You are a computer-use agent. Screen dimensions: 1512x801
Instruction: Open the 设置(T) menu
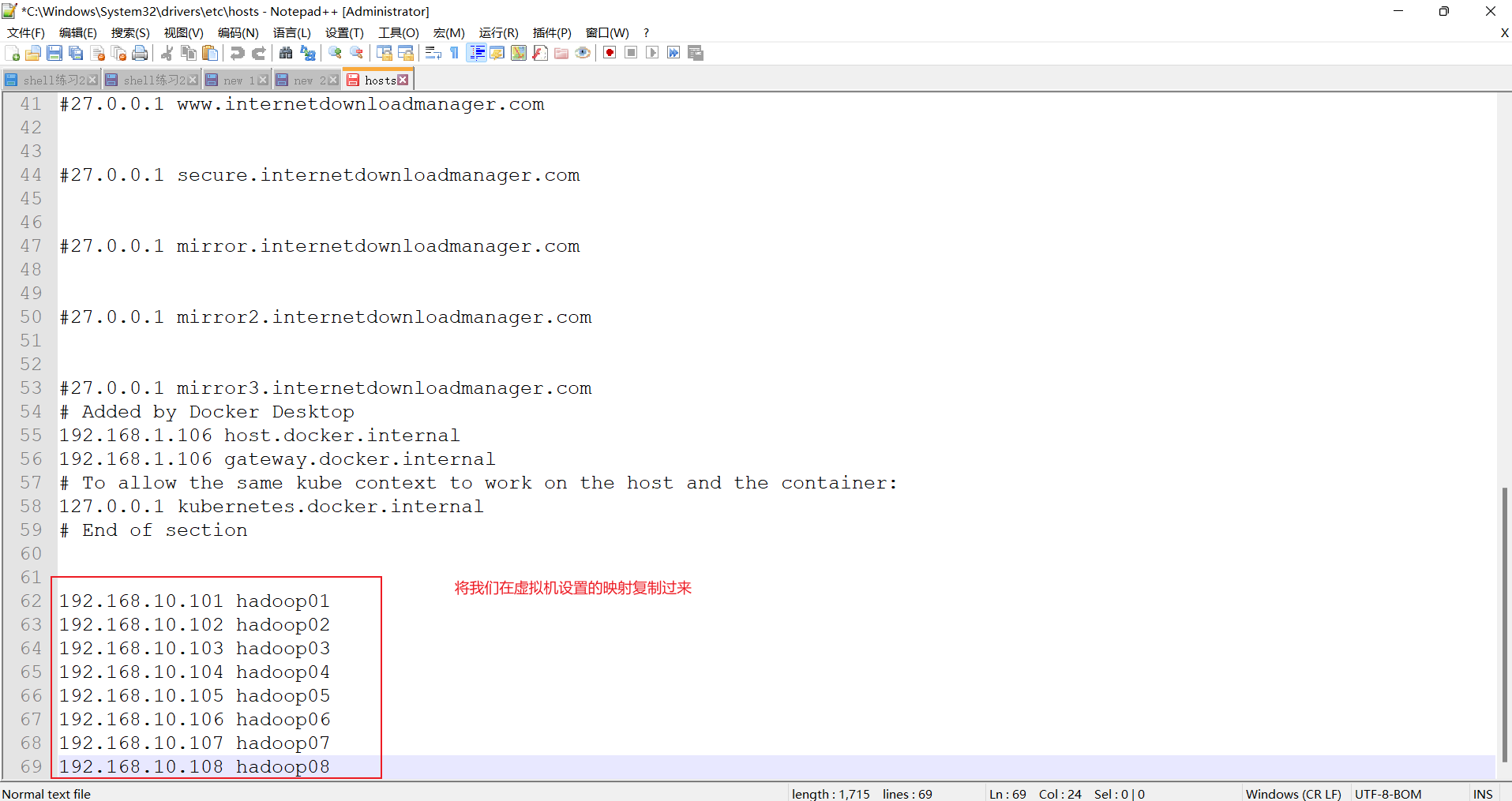344,32
